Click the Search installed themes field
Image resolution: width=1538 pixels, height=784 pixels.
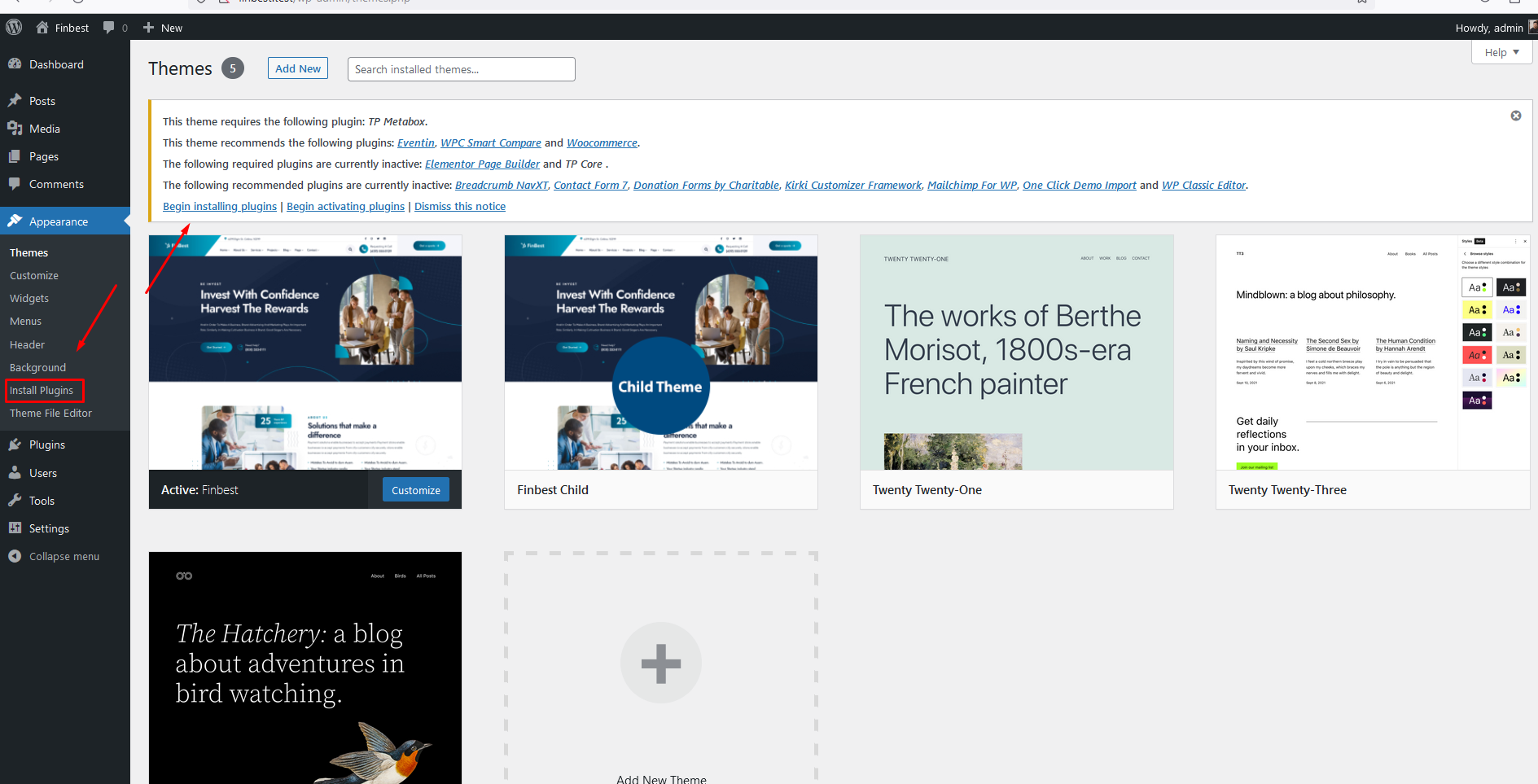click(461, 69)
